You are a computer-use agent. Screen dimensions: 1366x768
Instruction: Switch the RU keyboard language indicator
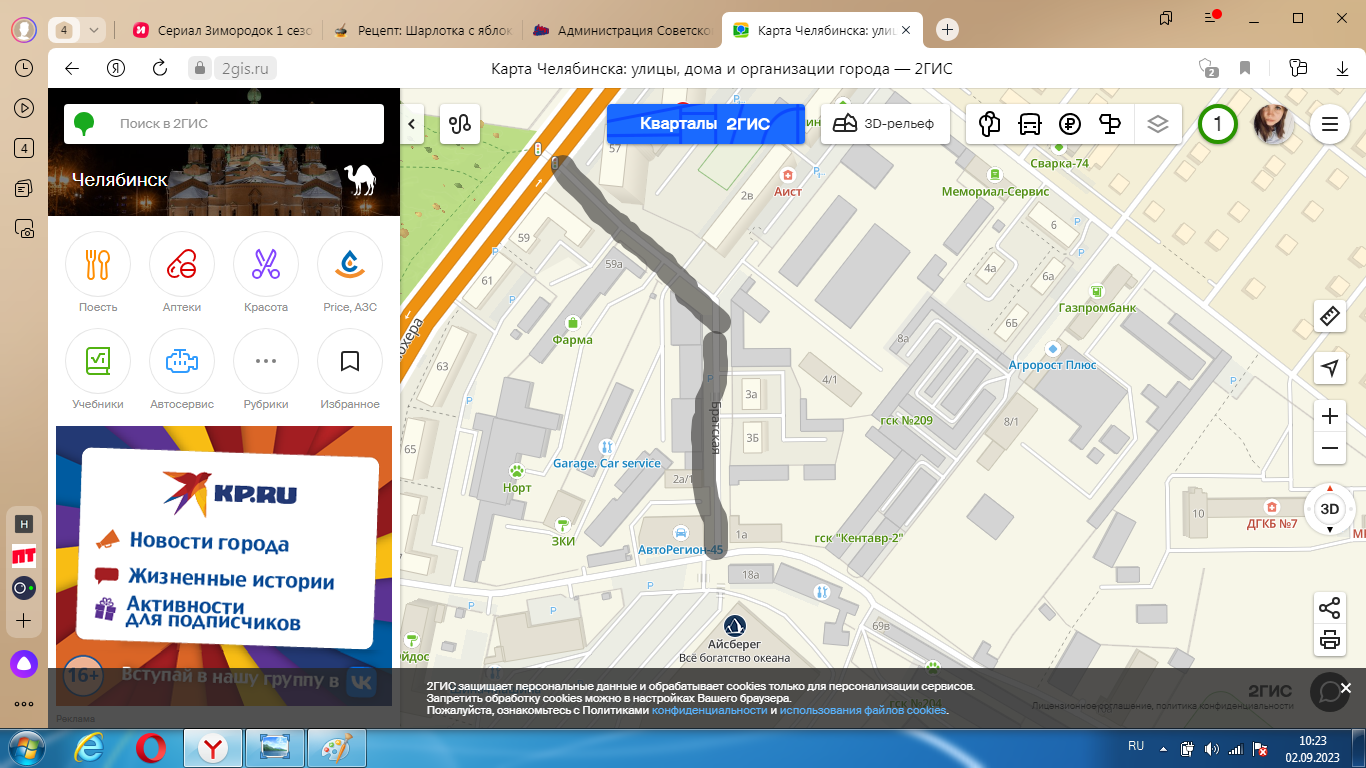(1136, 746)
